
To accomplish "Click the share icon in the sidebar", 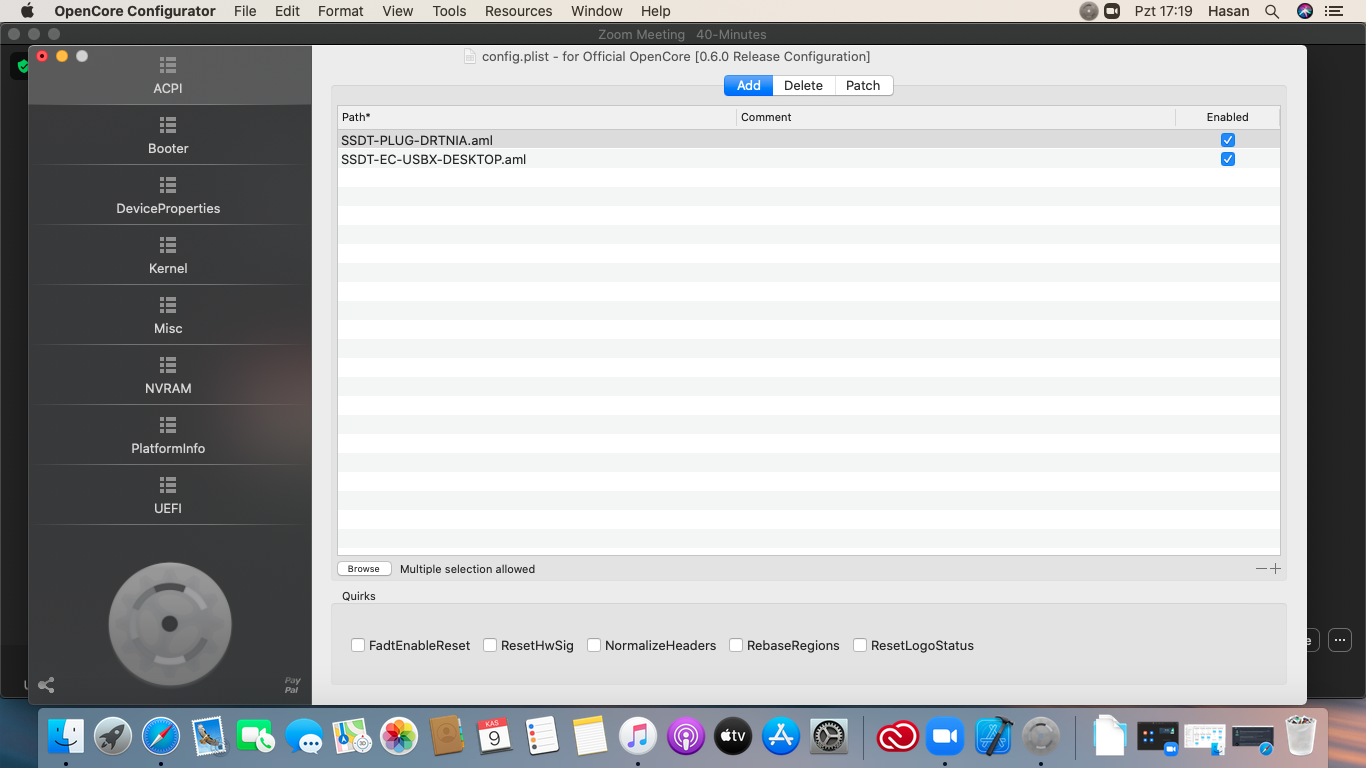I will point(46,685).
